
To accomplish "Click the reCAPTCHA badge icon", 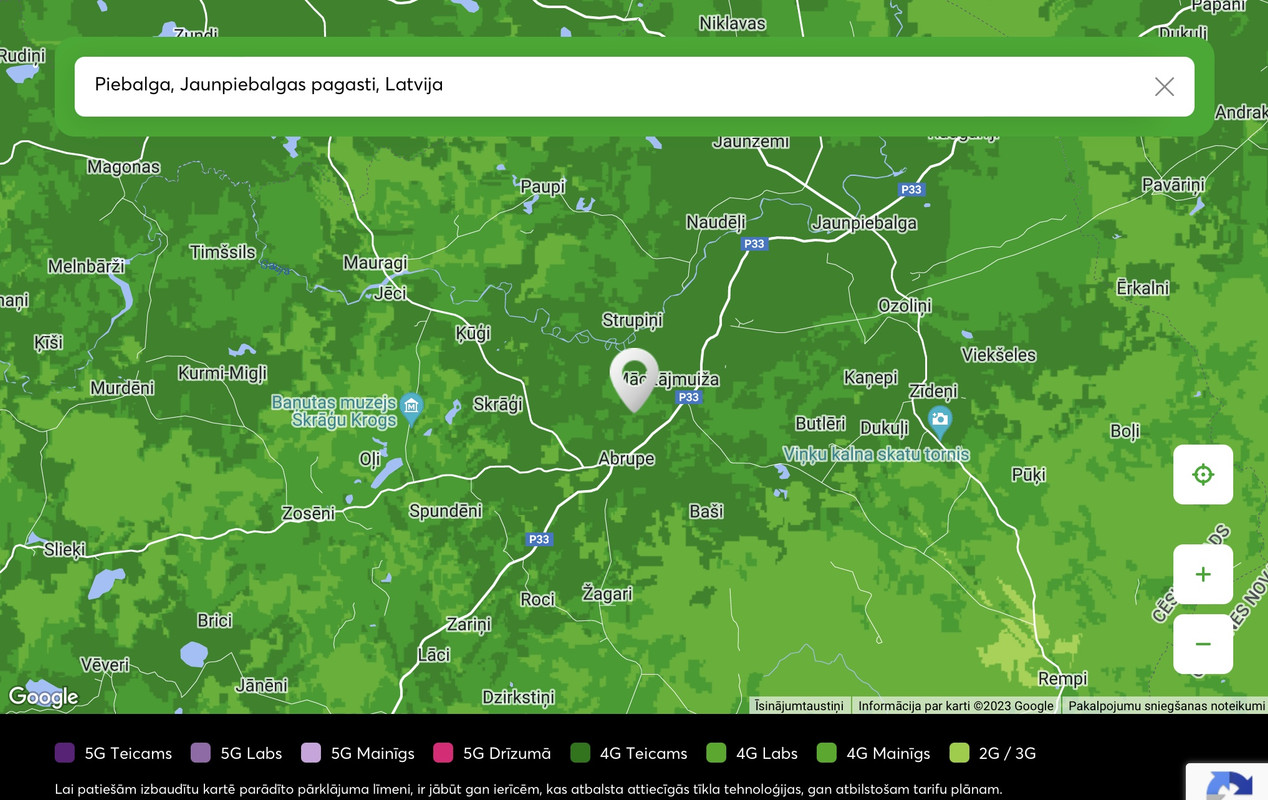I will [x=1229, y=786].
